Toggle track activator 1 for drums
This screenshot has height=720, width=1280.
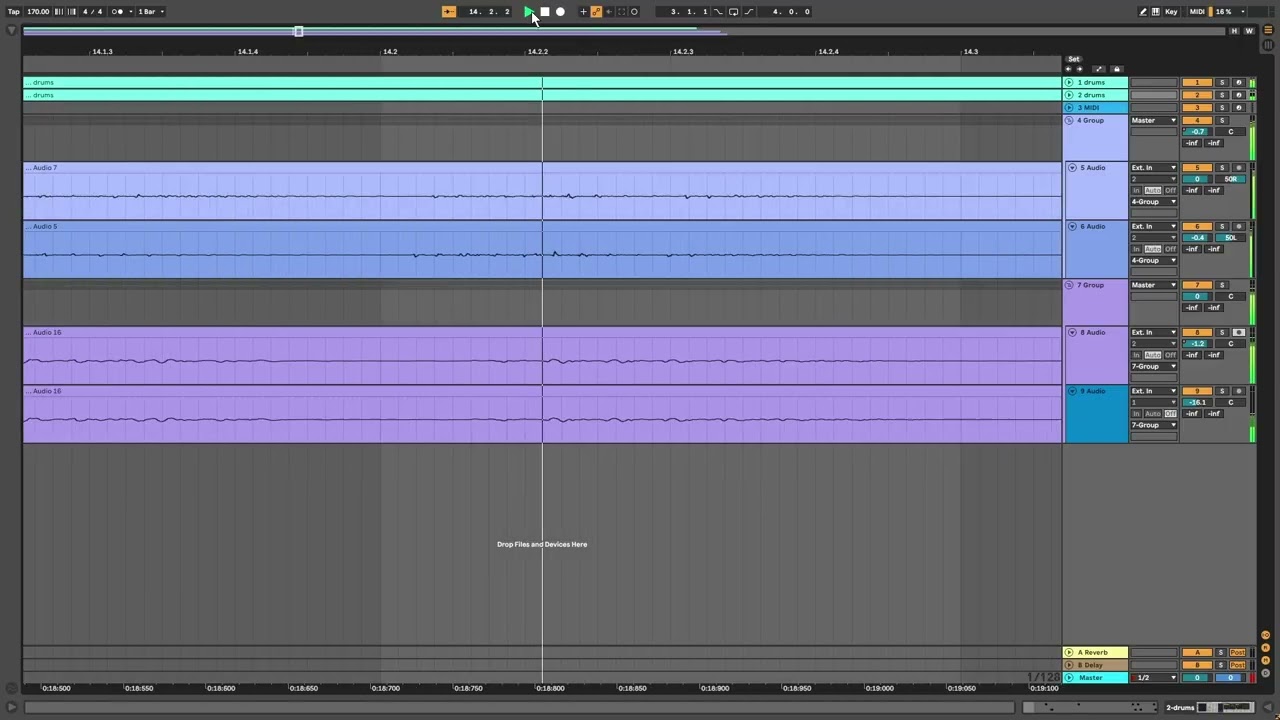click(1197, 82)
